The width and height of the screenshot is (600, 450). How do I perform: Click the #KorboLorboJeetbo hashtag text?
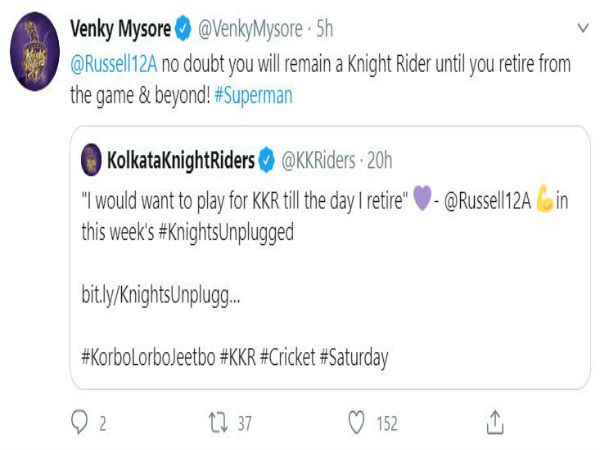click(x=148, y=357)
